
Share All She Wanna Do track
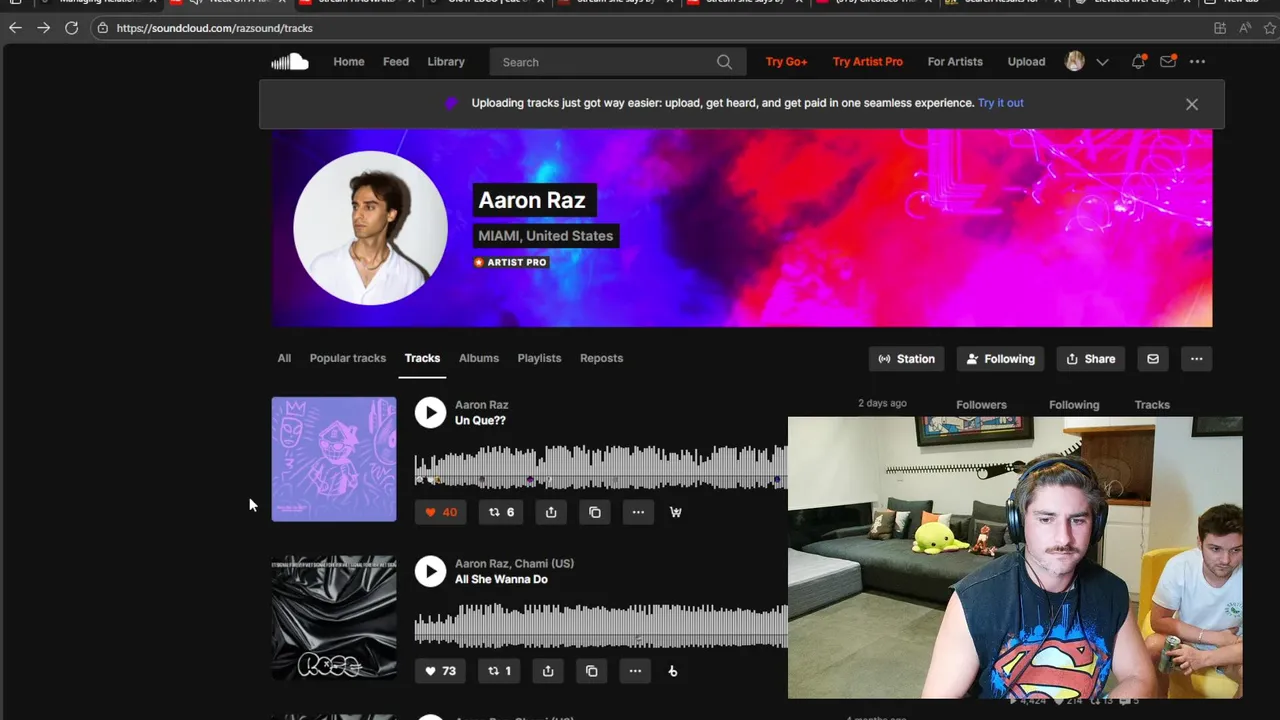point(548,671)
